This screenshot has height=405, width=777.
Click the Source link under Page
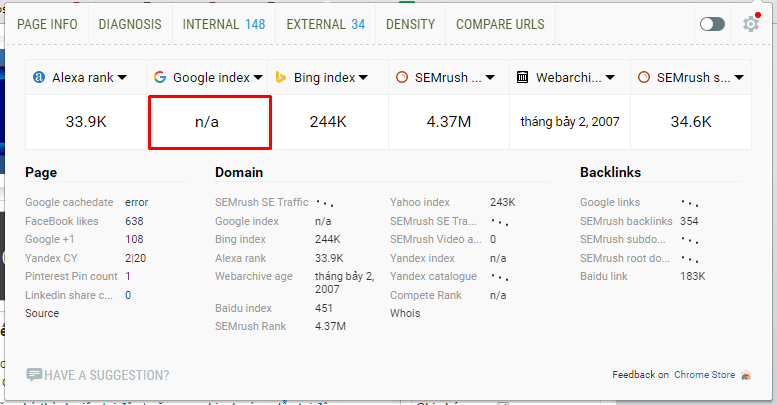42,313
